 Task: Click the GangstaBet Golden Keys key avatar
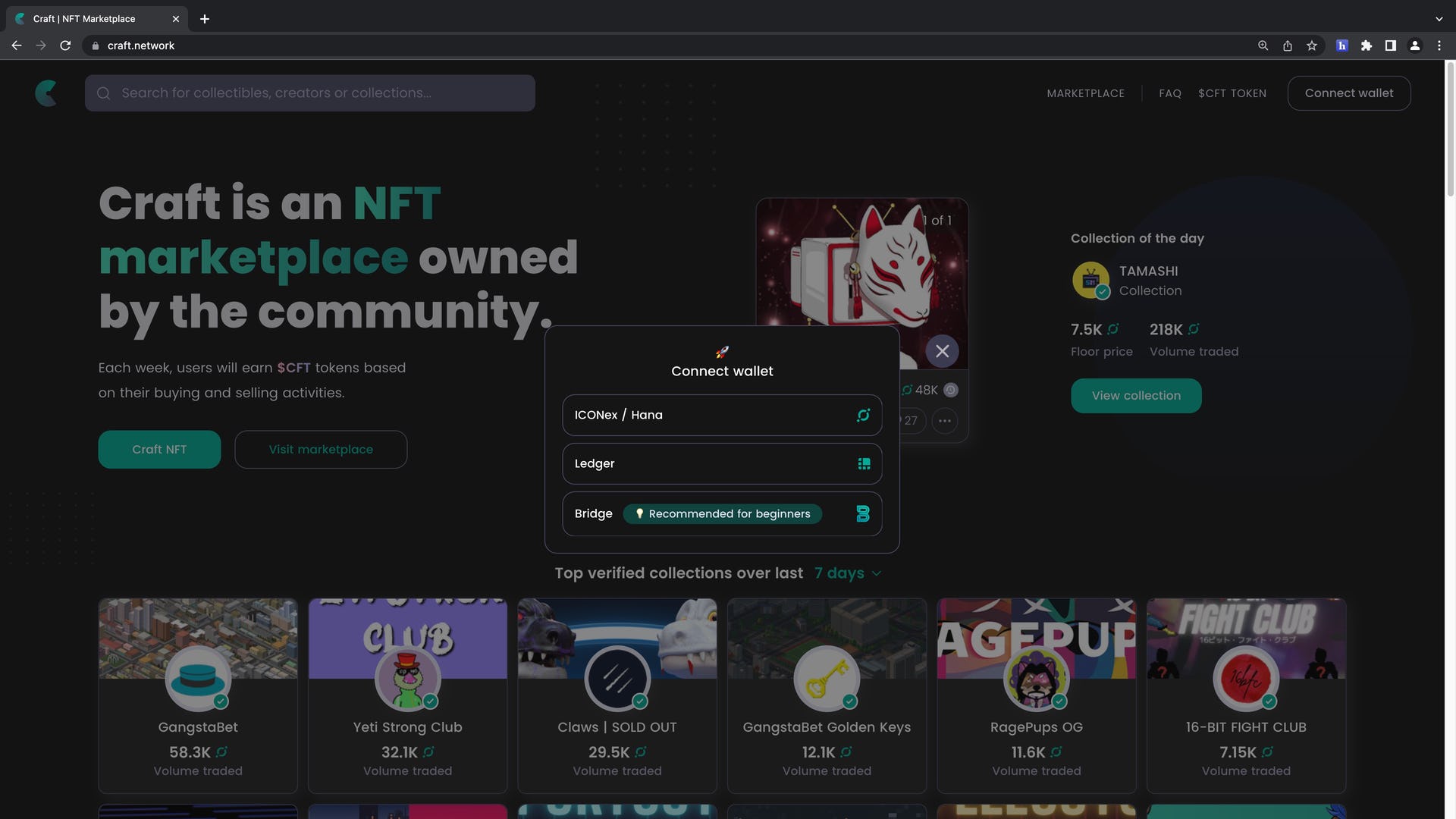[827, 679]
